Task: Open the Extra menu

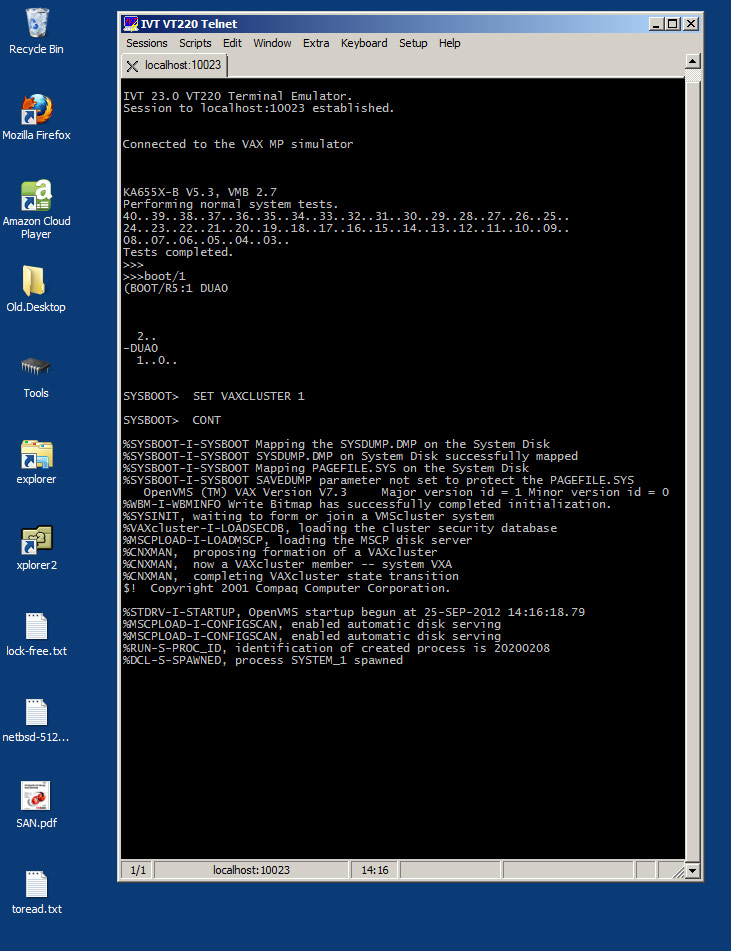Action: (316, 43)
